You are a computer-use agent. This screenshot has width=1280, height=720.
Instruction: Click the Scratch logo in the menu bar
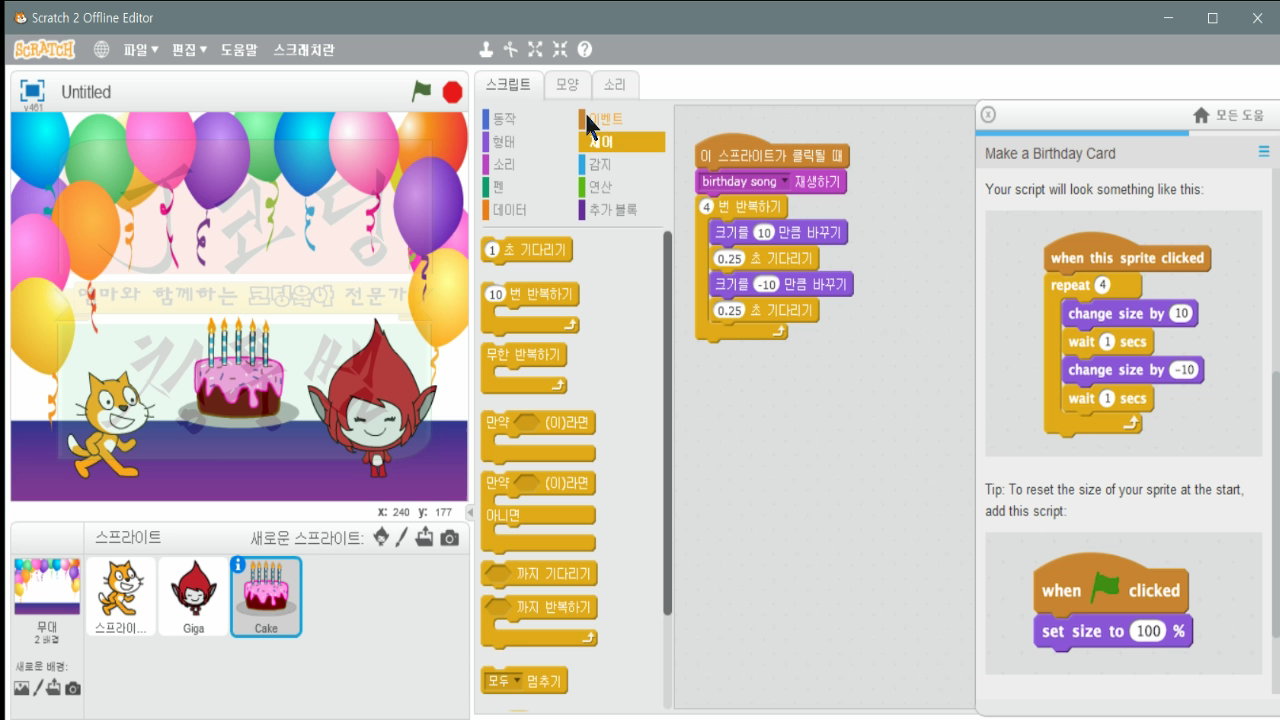[x=44, y=49]
